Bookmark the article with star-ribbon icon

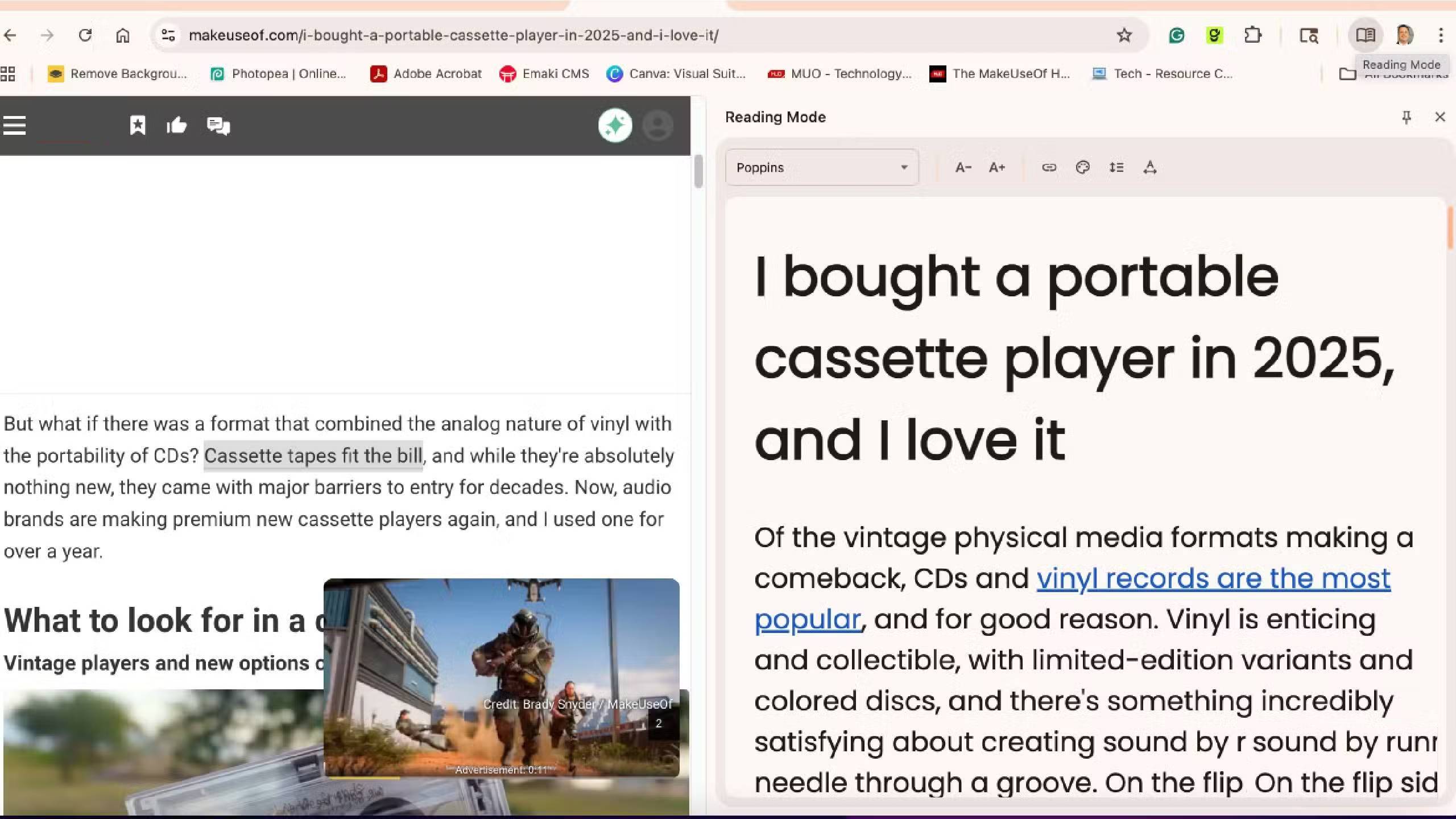[x=138, y=125]
